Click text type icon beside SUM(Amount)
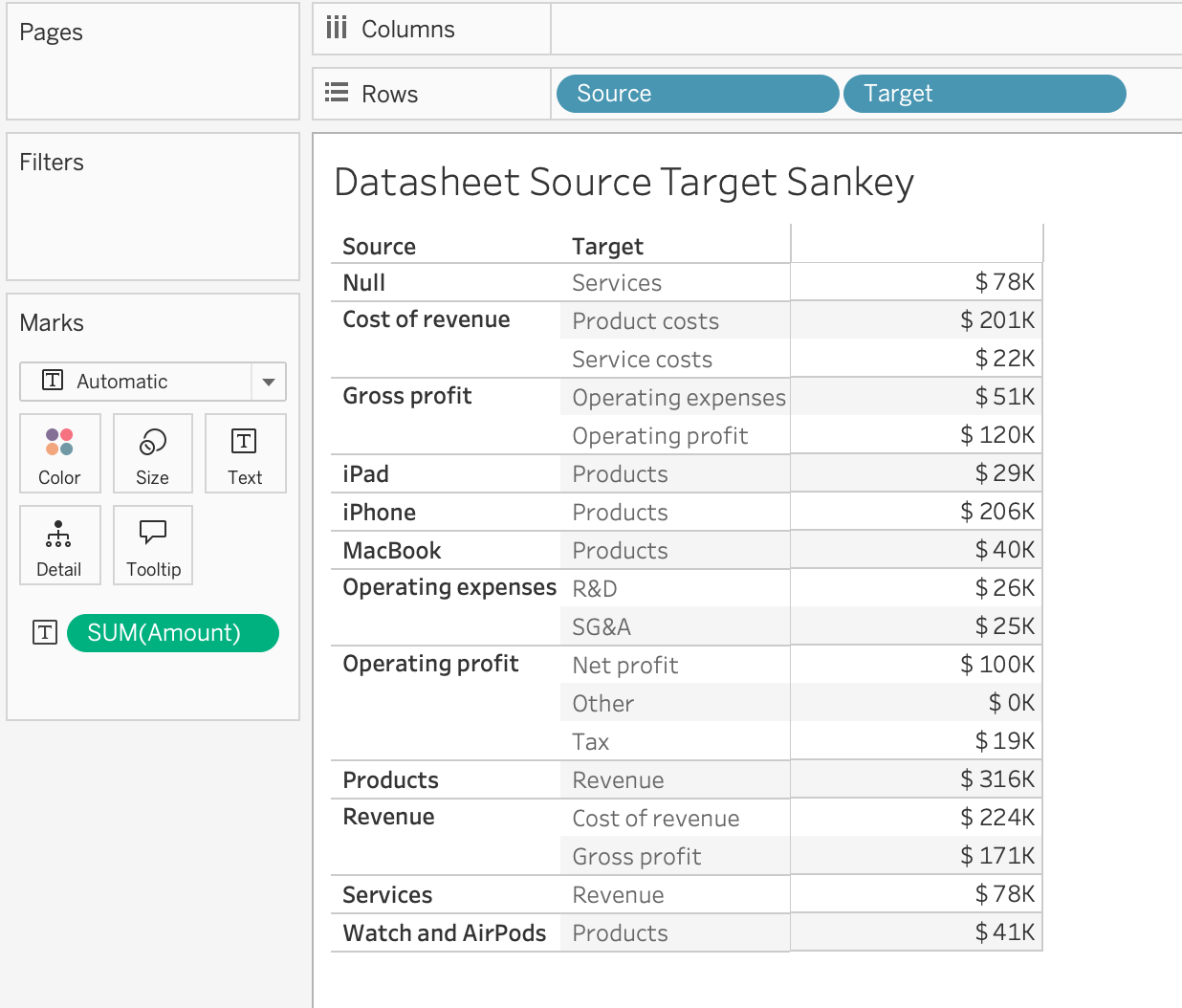Image resolution: width=1182 pixels, height=1008 pixels. point(45,632)
